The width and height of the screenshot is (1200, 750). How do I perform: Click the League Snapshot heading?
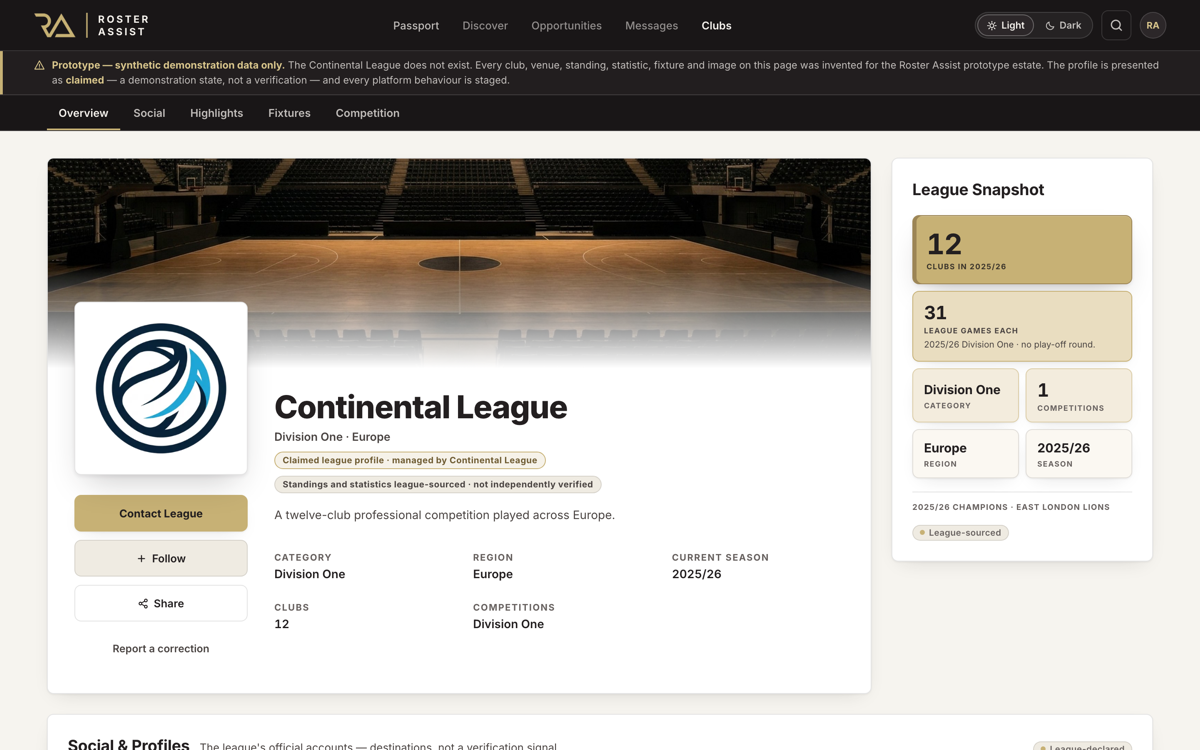pos(978,189)
